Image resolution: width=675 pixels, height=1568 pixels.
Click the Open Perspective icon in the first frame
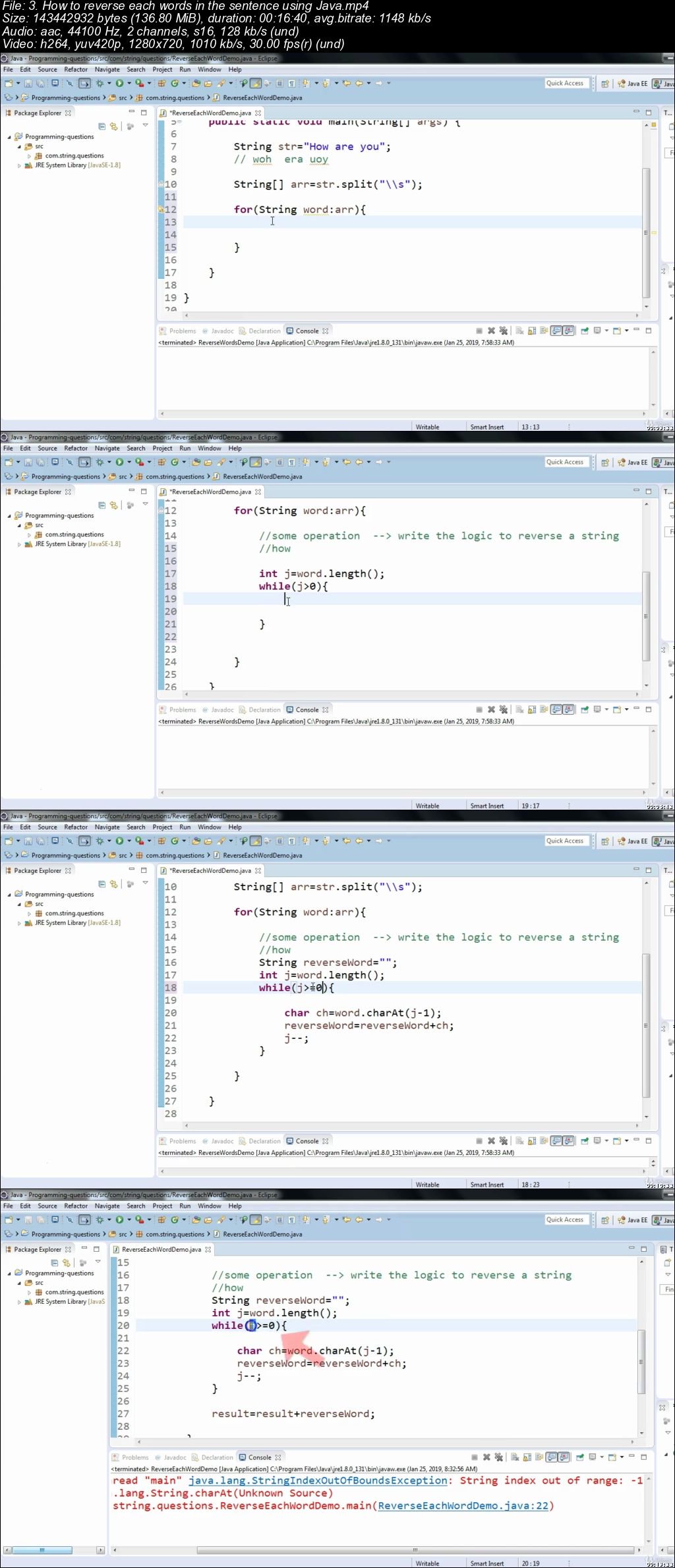click(604, 84)
